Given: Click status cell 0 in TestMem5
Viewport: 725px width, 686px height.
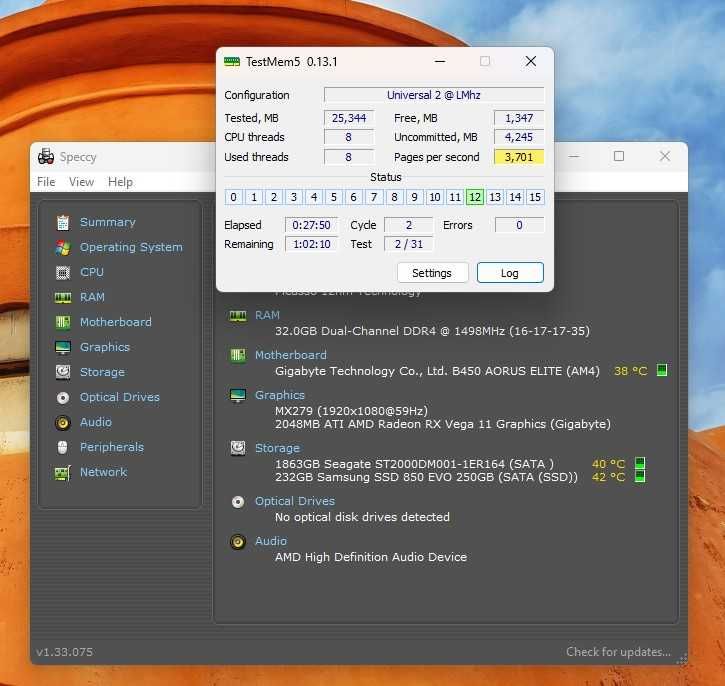Looking at the screenshot, I should click(233, 197).
